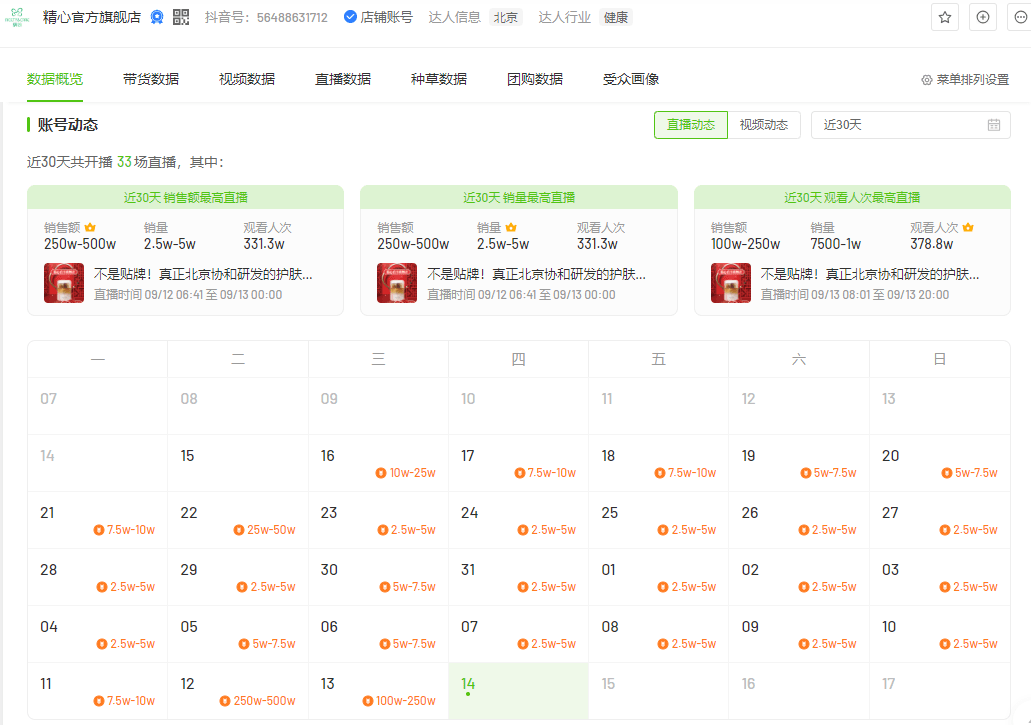Image resolution: width=1031 pixels, height=725 pixels.
Task: Click the 北京 location tag
Action: (x=506, y=17)
